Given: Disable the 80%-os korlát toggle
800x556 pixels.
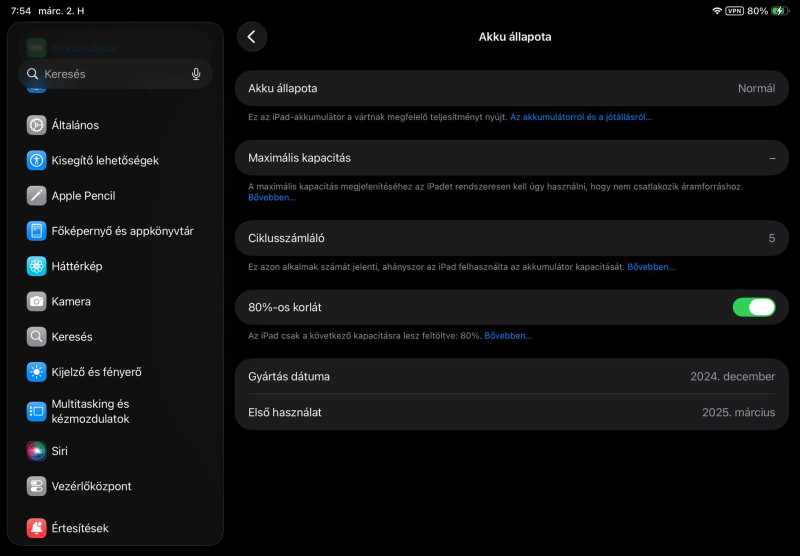Looking at the screenshot, I should click(754, 307).
